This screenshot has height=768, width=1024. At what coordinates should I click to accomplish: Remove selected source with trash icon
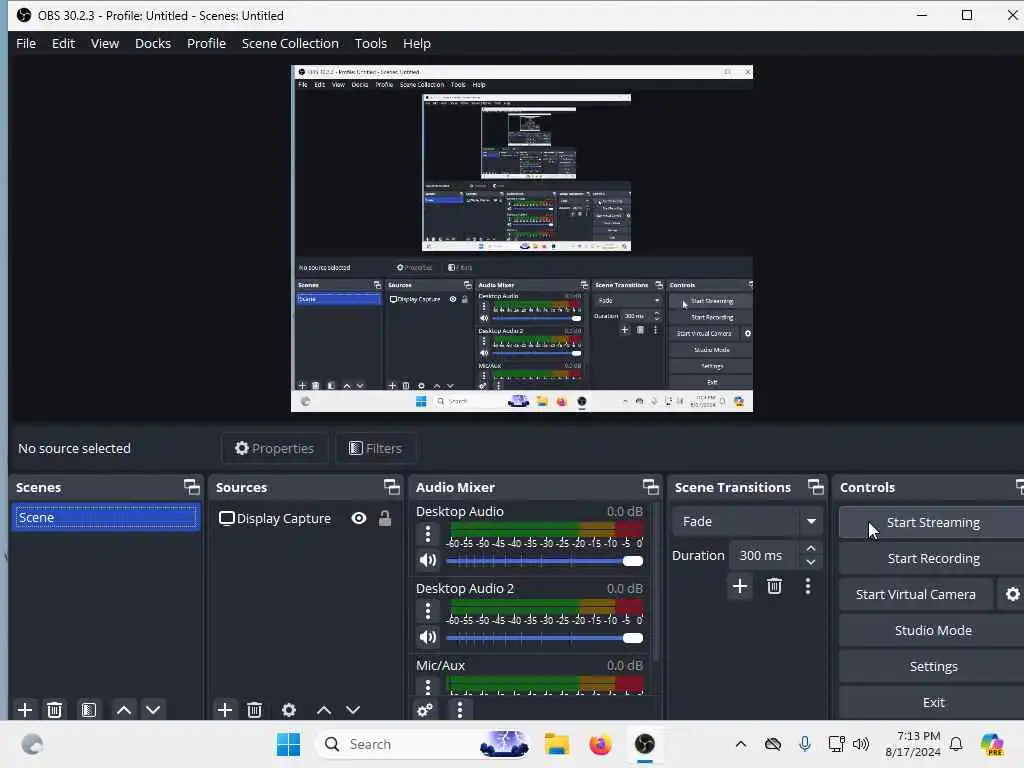(x=255, y=709)
